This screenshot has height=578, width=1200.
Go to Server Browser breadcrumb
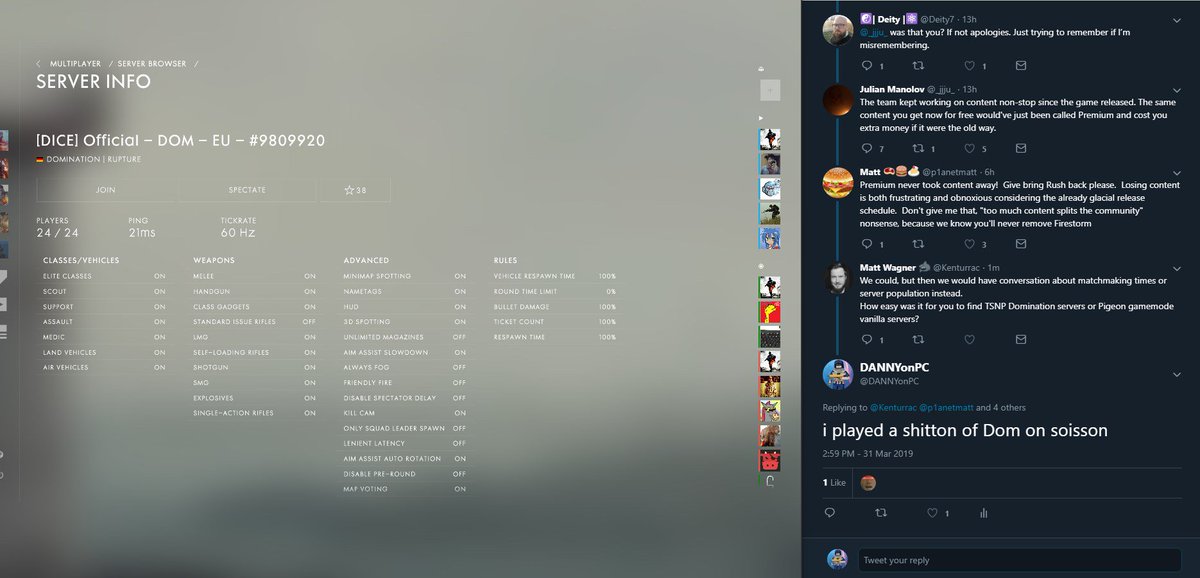(152, 64)
